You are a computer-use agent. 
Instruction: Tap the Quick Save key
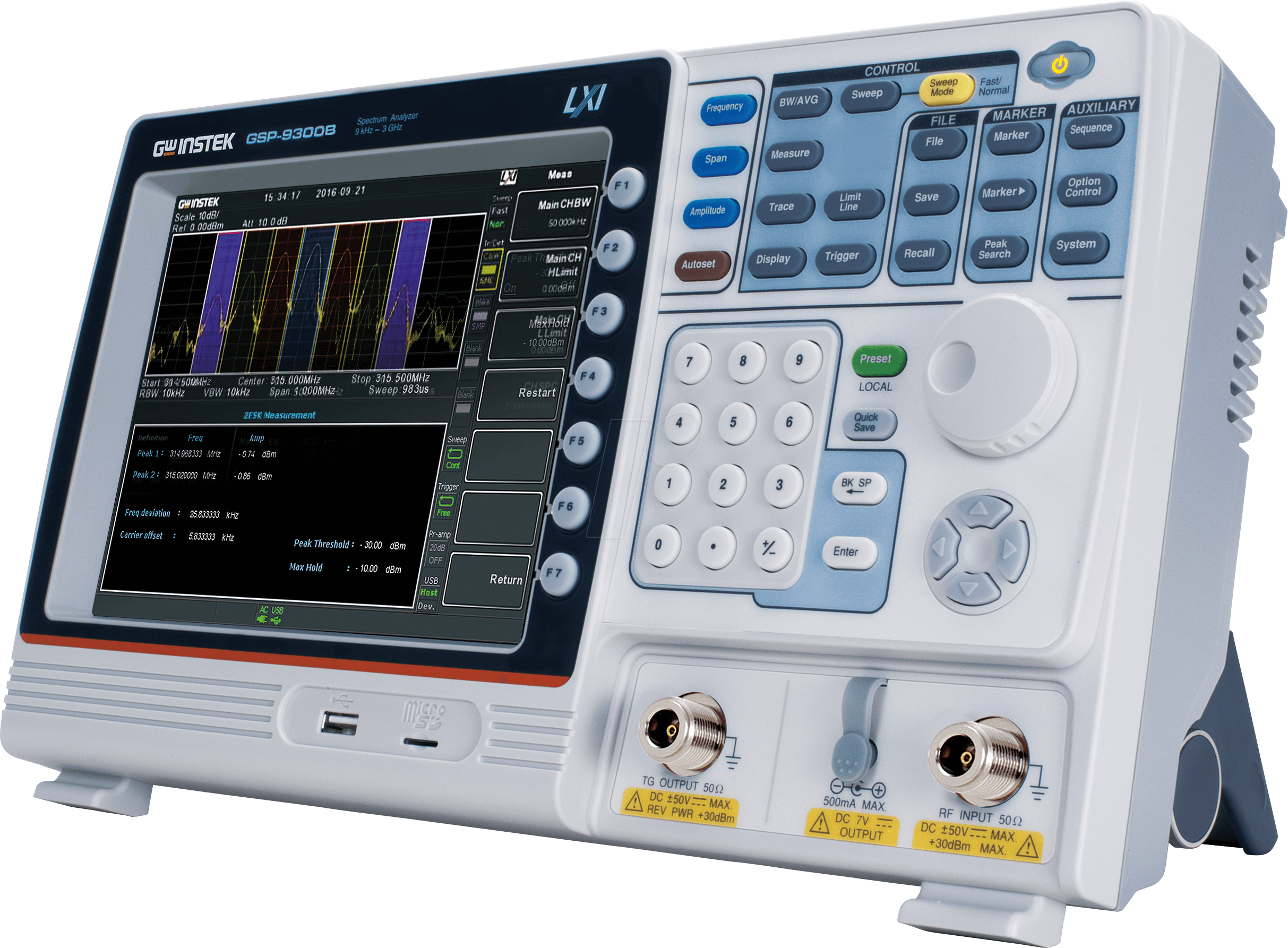point(869,423)
